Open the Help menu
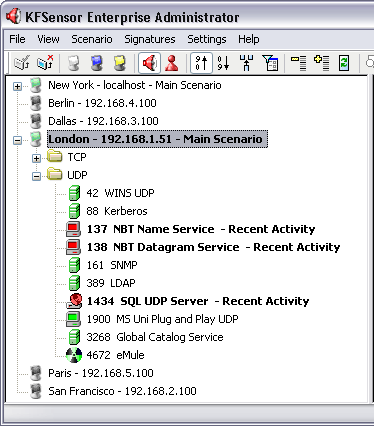 pos(249,39)
